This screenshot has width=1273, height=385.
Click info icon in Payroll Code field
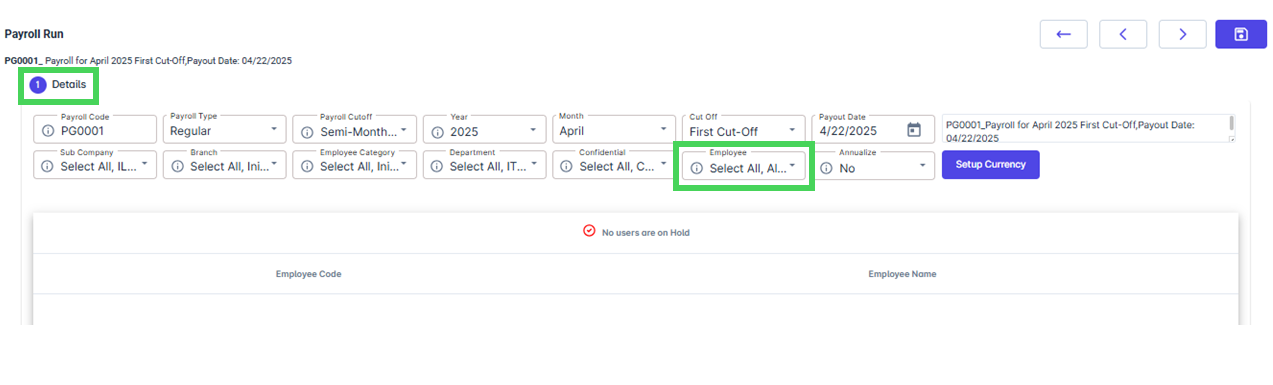(47, 131)
